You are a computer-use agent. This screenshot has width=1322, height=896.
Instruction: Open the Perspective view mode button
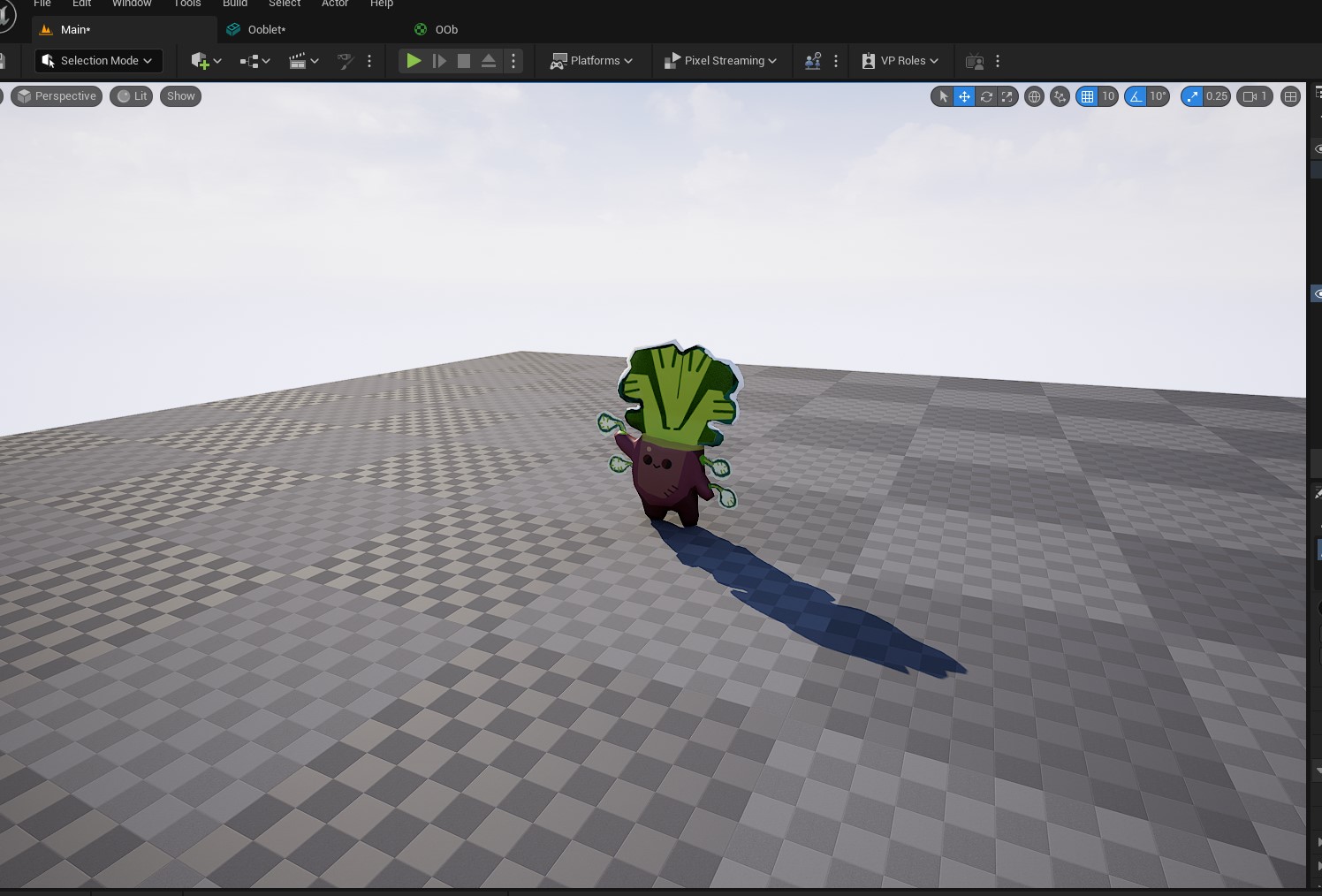[57, 96]
